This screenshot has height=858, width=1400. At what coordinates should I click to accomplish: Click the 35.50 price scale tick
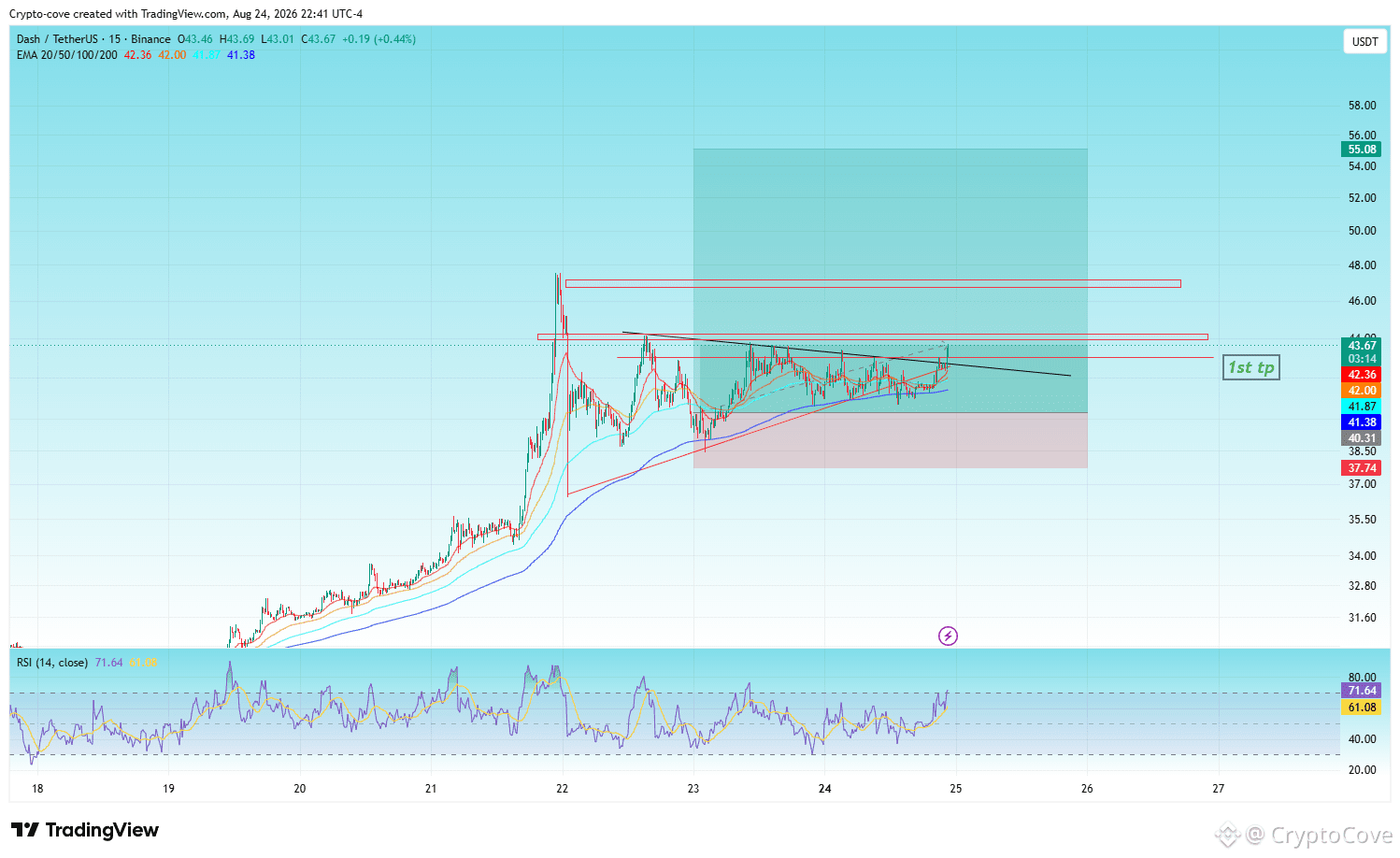(x=1362, y=520)
